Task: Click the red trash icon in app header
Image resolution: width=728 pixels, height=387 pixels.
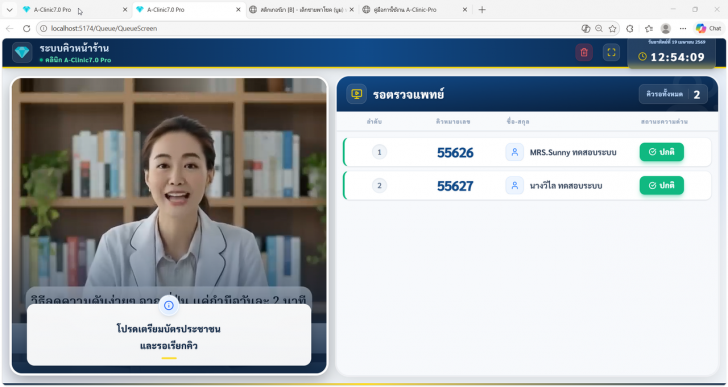Action: point(584,52)
